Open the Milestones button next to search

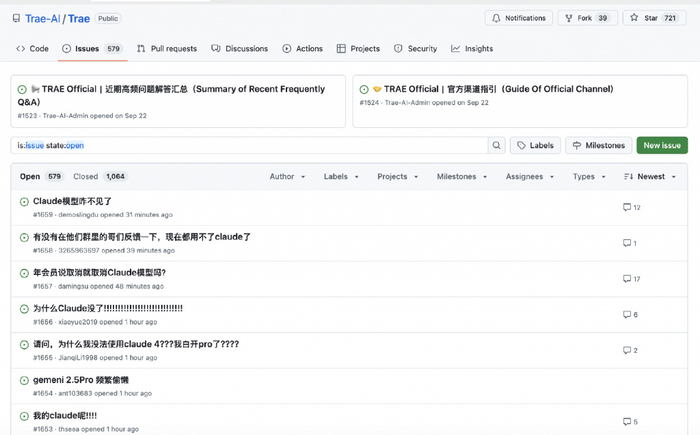point(599,145)
